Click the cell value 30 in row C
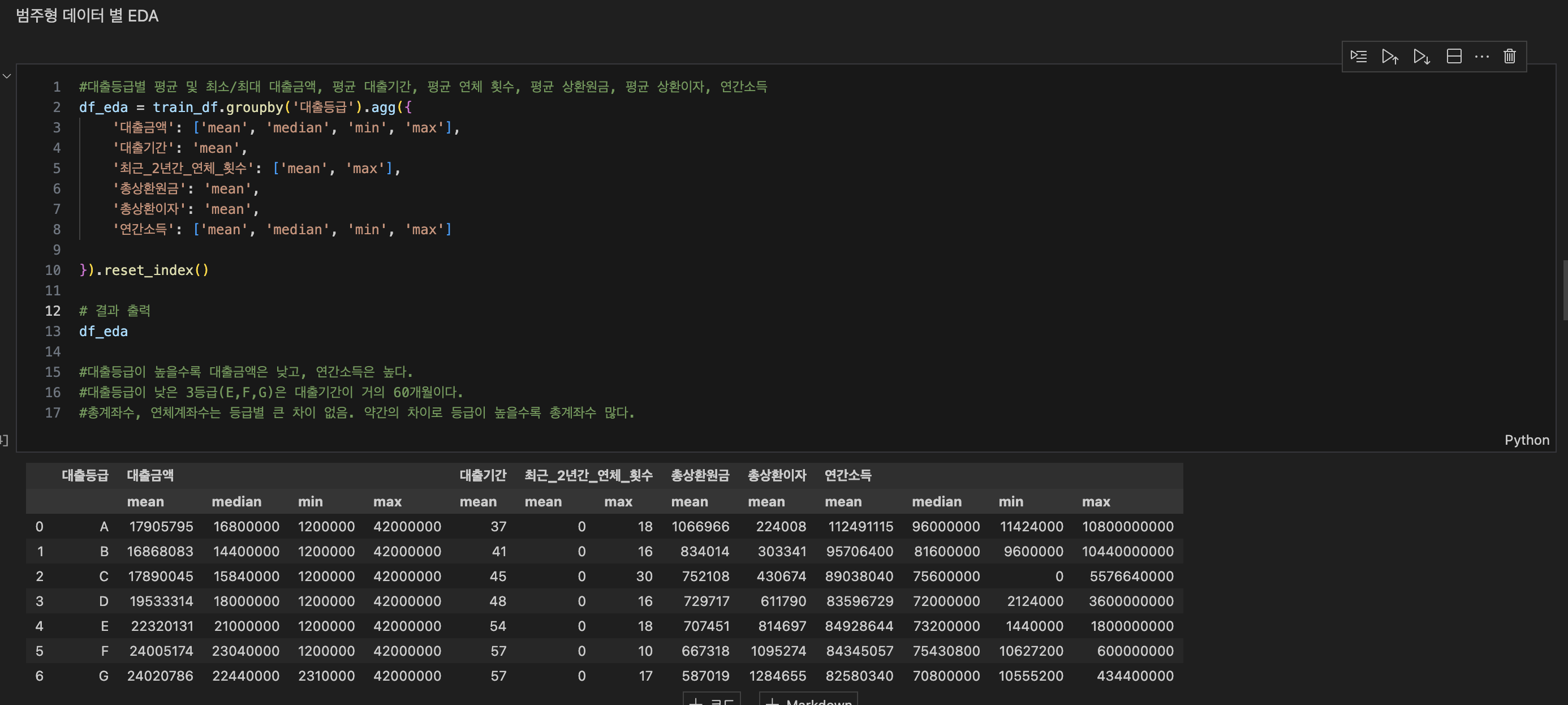The image size is (1568, 705). [x=645, y=577]
